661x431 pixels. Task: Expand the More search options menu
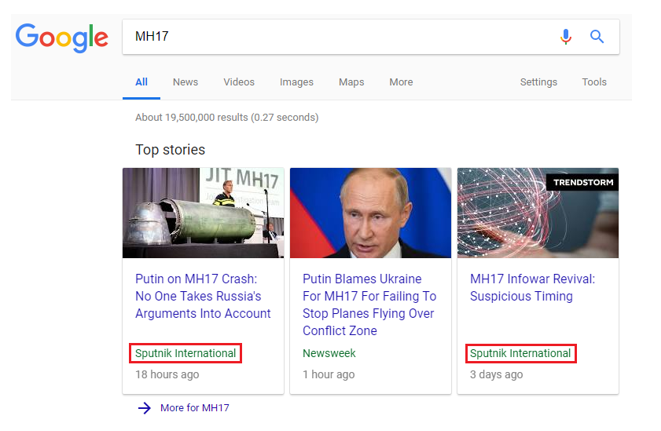coord(401,82)
